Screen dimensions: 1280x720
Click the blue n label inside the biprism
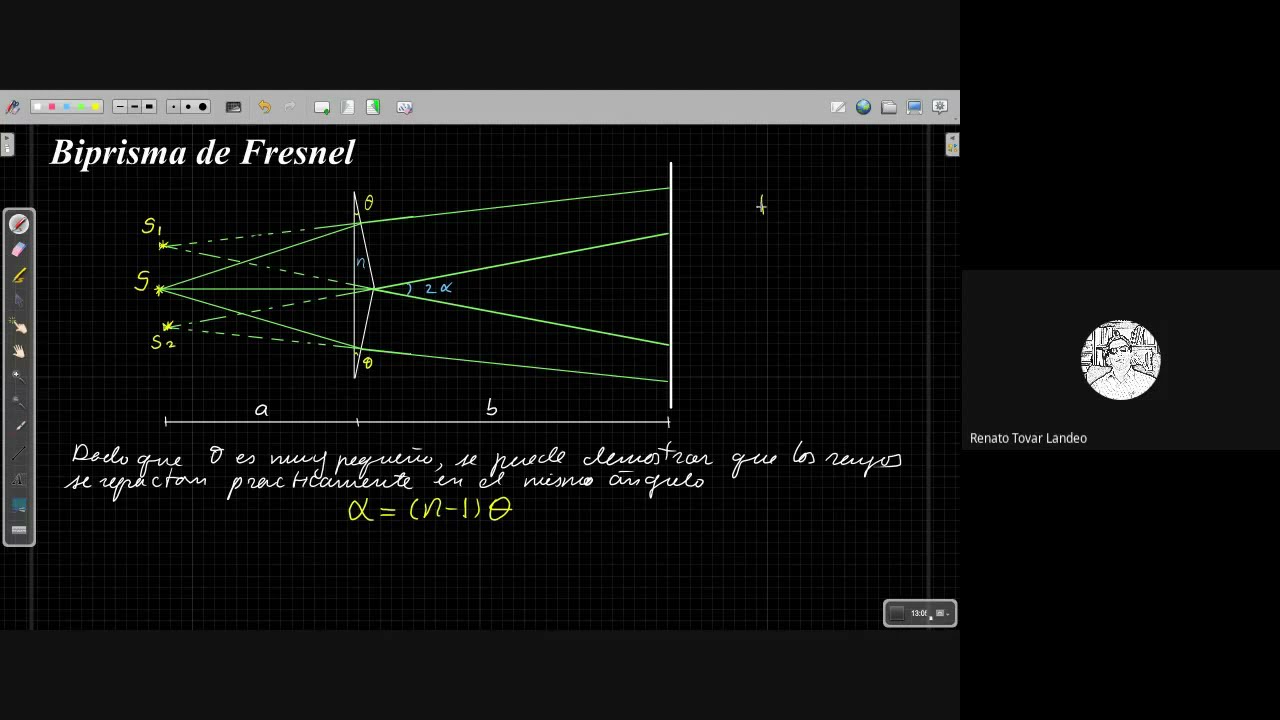tap(361, 263)
